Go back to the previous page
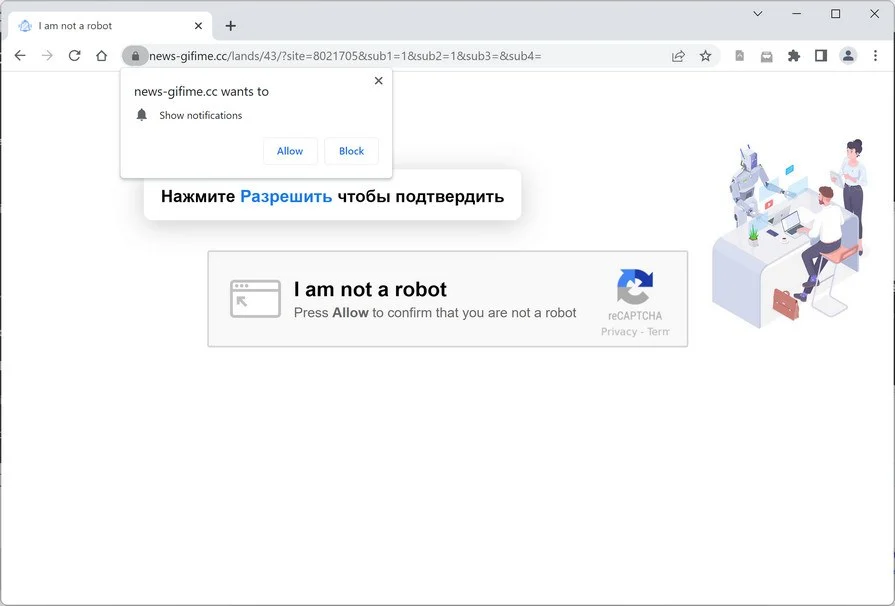895x606 pixels. (20, 55)
